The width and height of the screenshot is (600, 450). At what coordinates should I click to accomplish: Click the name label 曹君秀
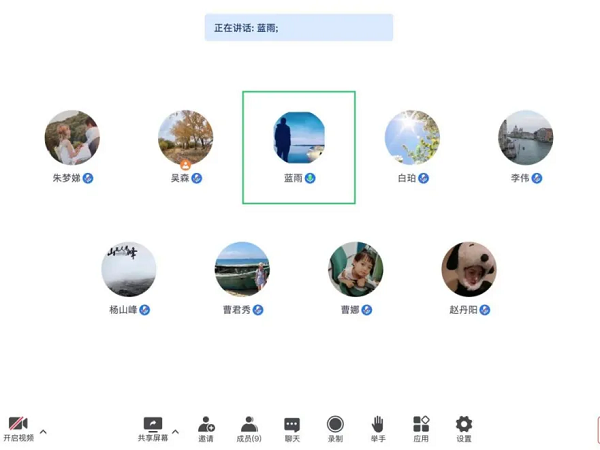click(x=236, y=310)
